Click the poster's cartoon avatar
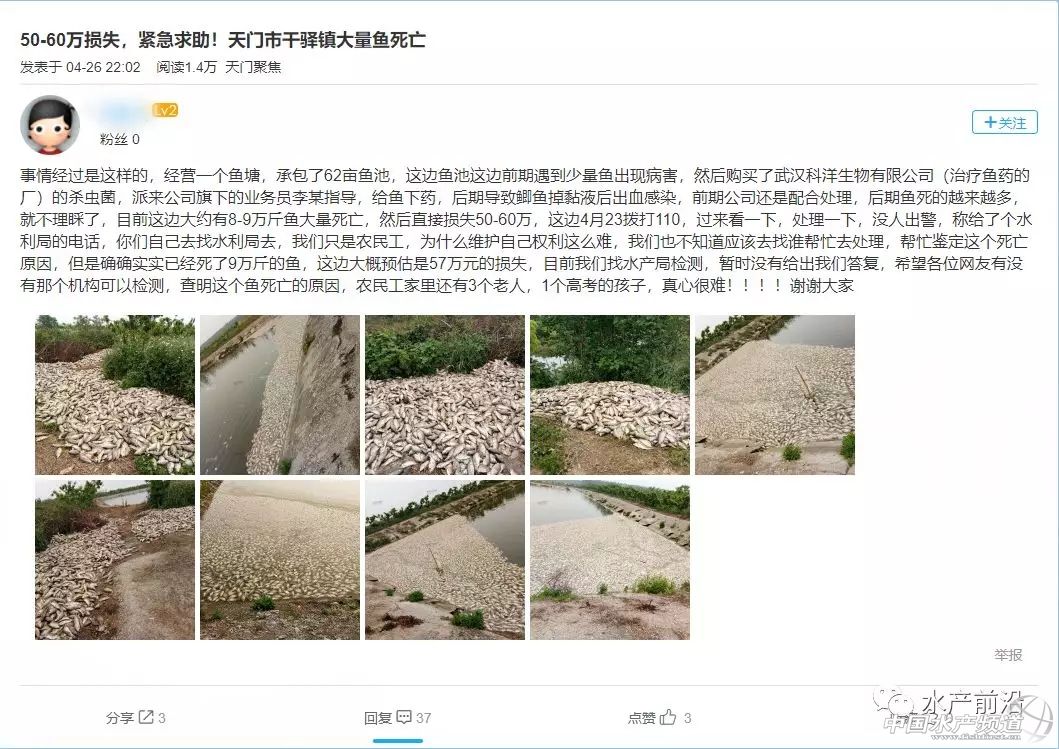The image size is (1059, 749). pyautogui.click(x=49, y=126)
